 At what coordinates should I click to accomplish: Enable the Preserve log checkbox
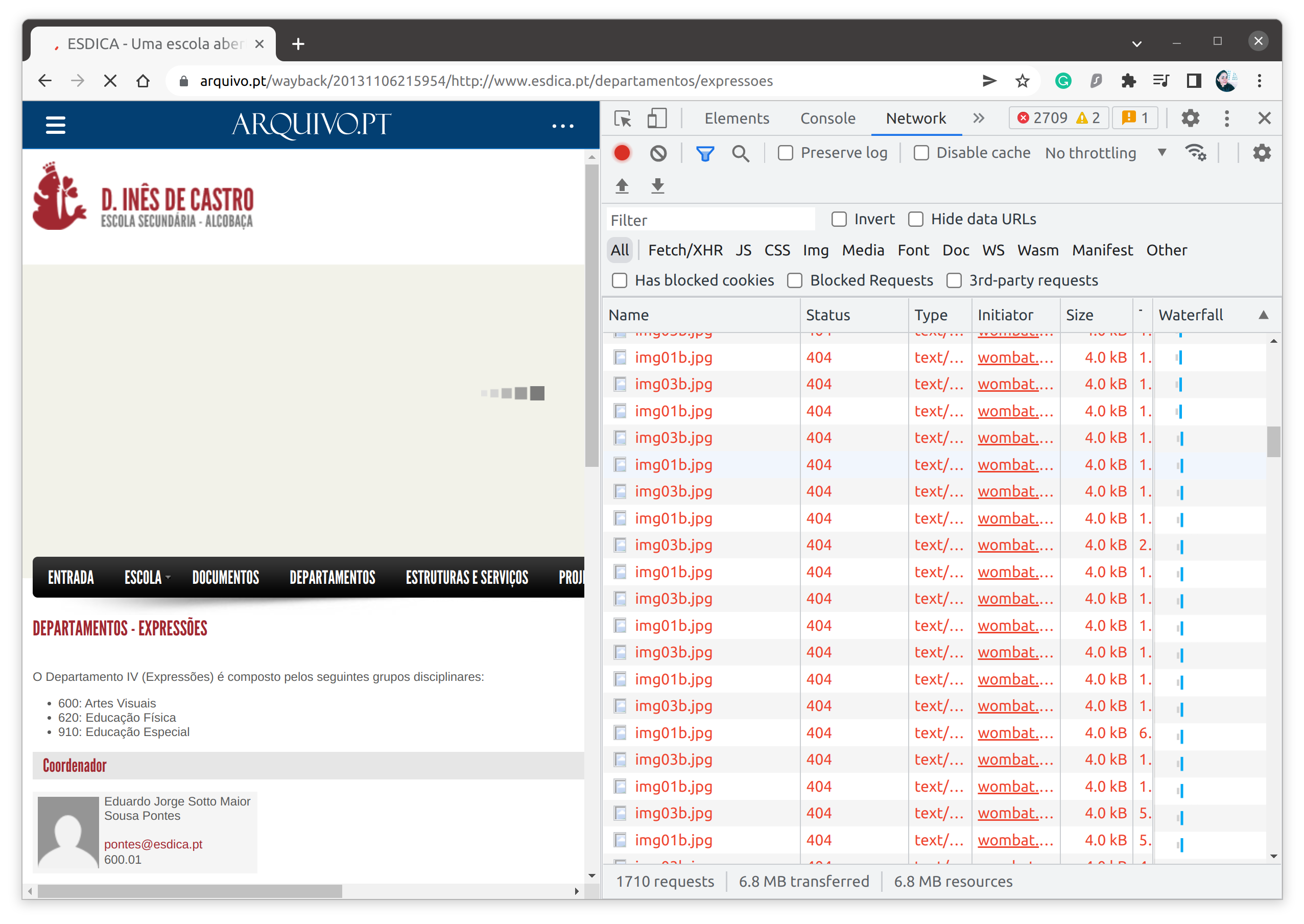(x=785, y=153)
